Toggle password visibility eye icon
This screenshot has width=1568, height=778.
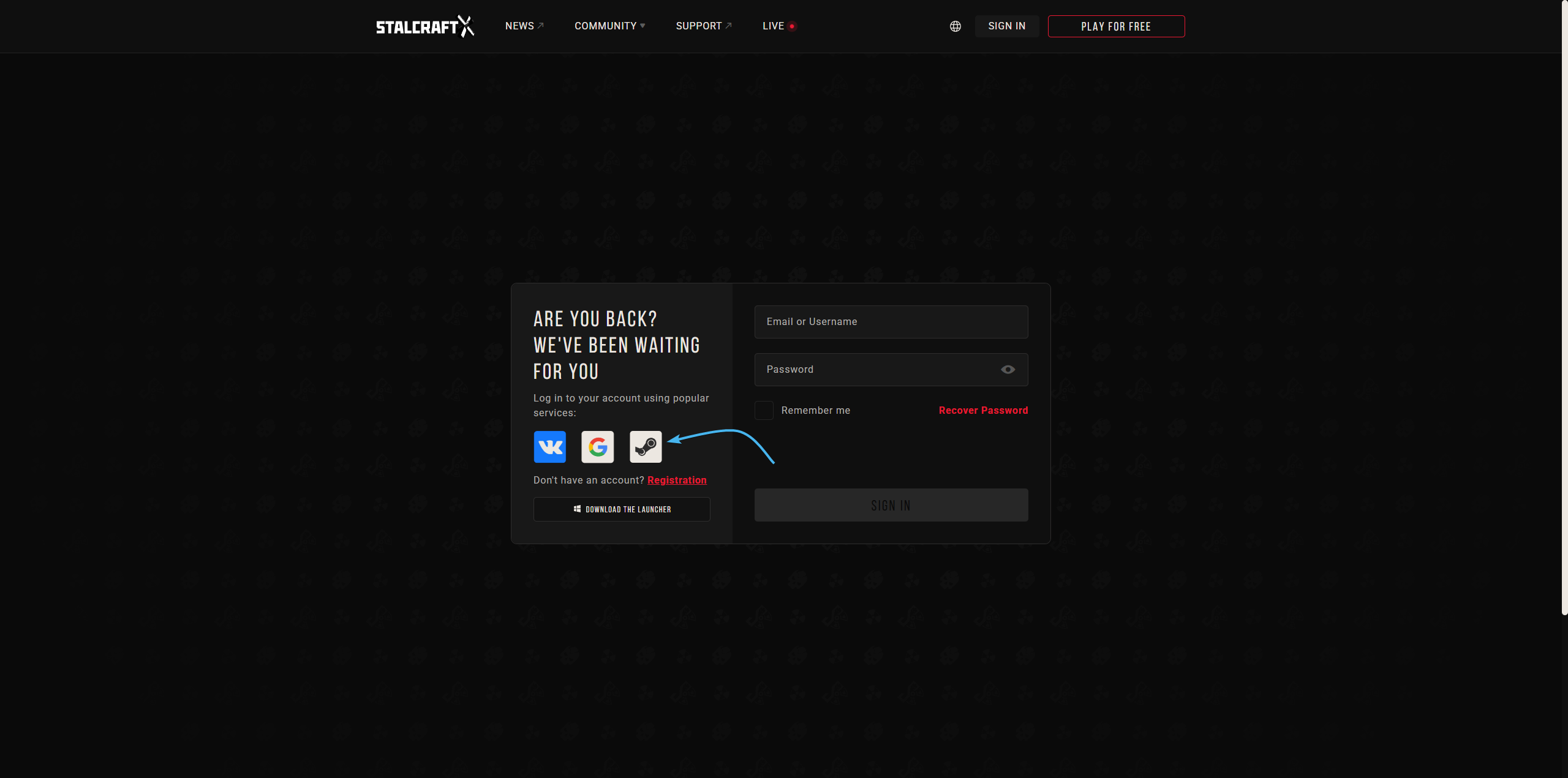coord(1008,370)
